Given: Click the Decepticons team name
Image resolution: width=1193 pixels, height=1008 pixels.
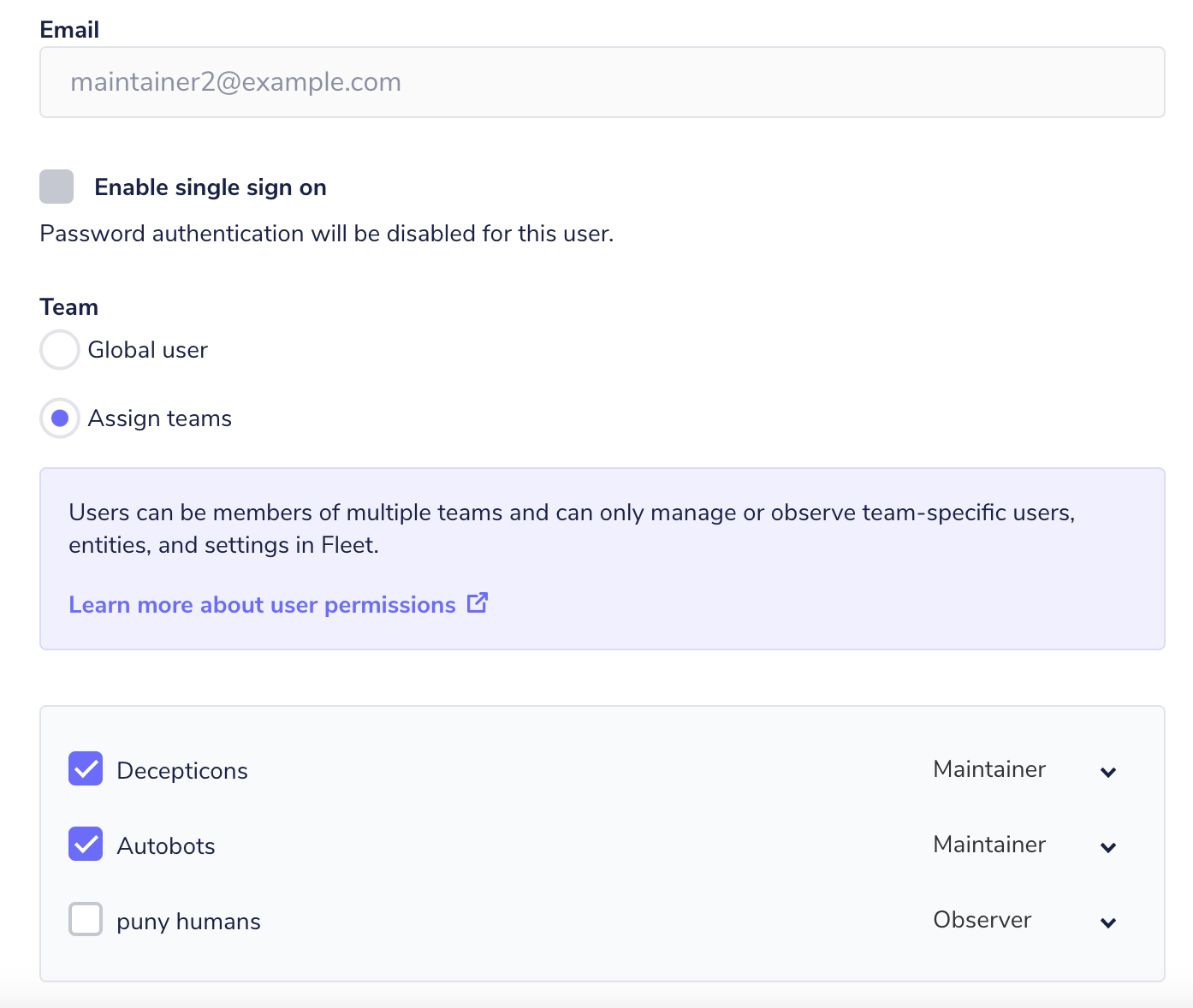Looking at the screenshot, I should click(182, 771).
